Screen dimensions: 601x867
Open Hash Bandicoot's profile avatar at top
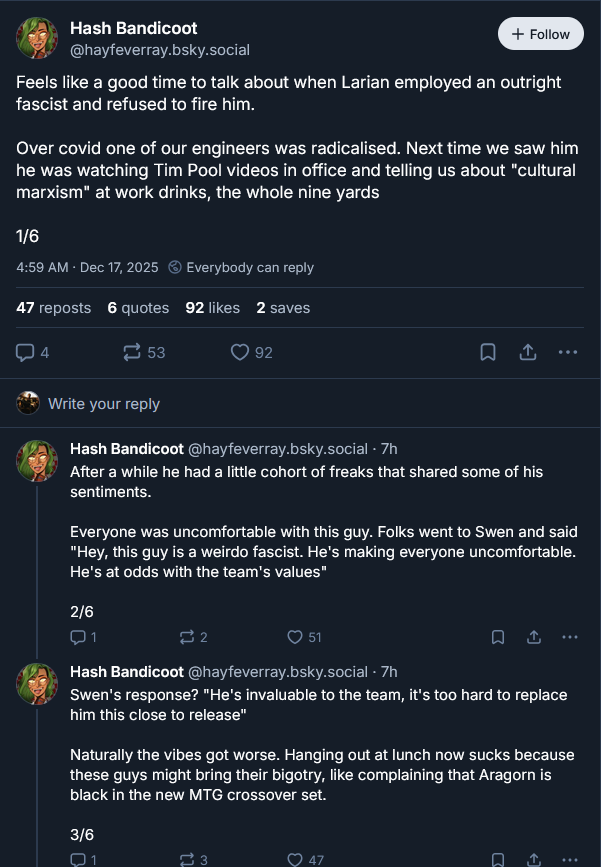37,38
